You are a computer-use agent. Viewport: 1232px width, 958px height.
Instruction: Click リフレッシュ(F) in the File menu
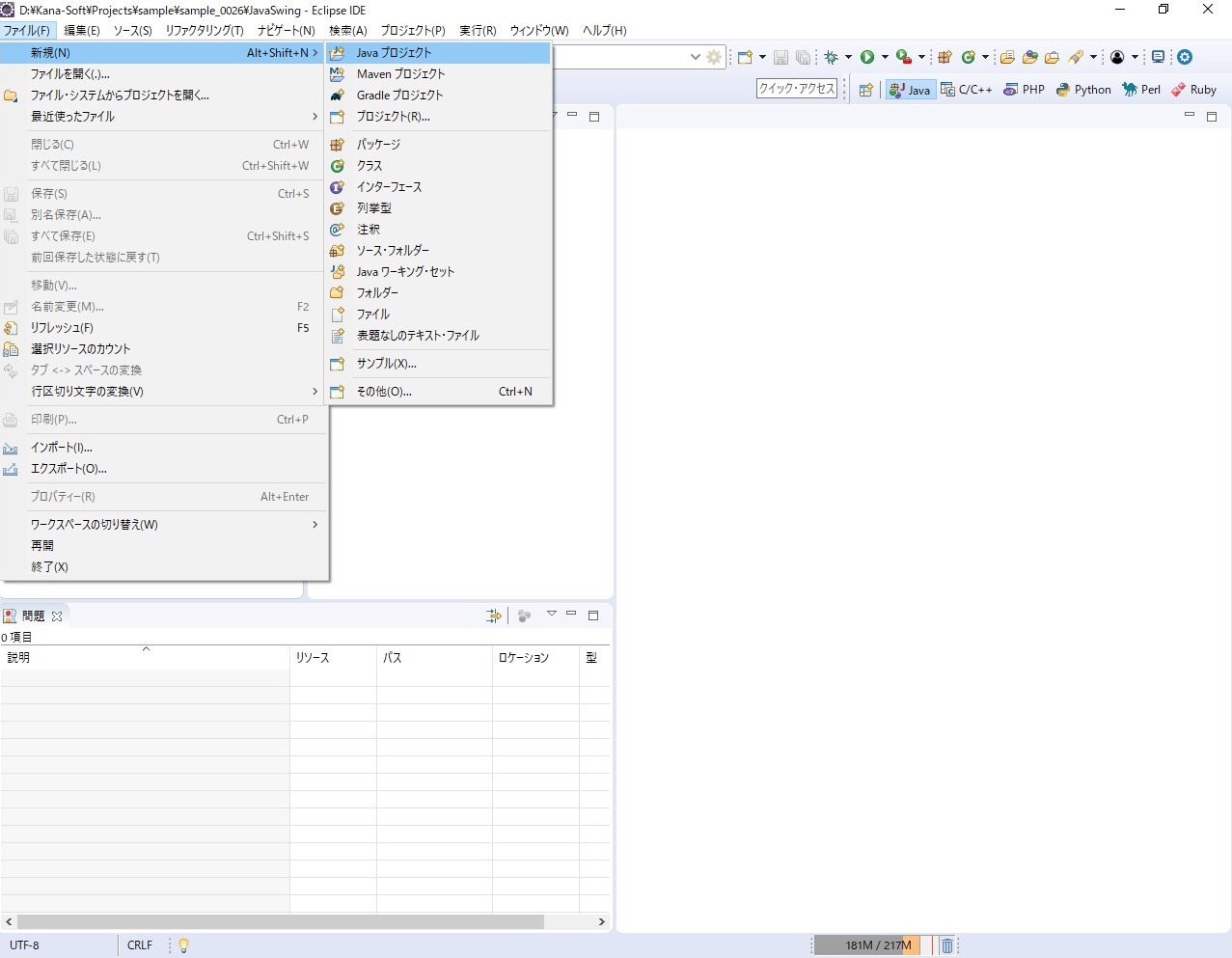(x=164, y=328)
